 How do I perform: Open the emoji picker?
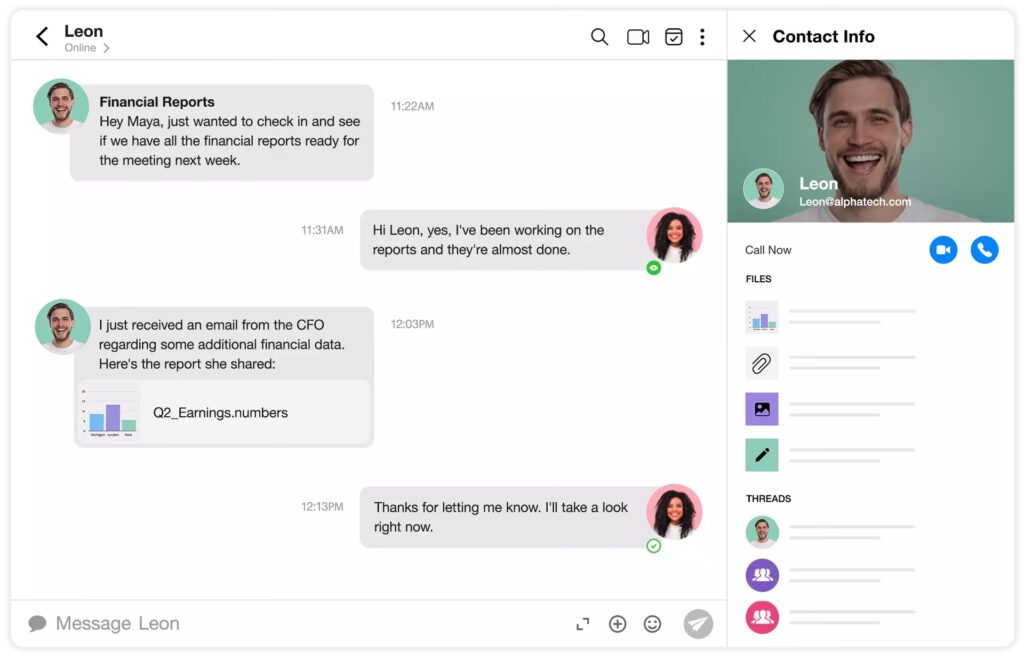pyautogui.click(x=652, y=624)
